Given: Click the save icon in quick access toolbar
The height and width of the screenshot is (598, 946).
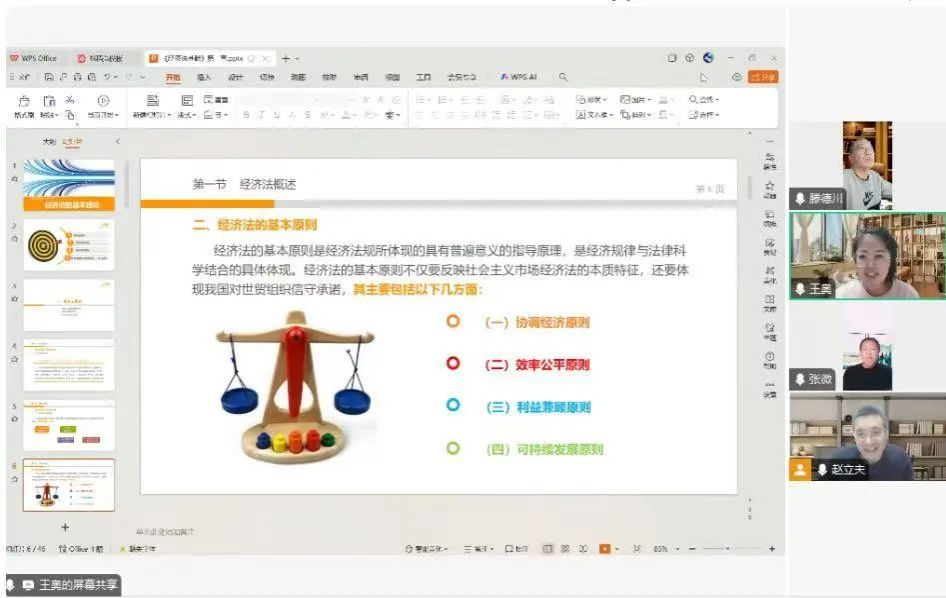Looking at the screenshot, I should pyautogui.click(x=49, y=77).
